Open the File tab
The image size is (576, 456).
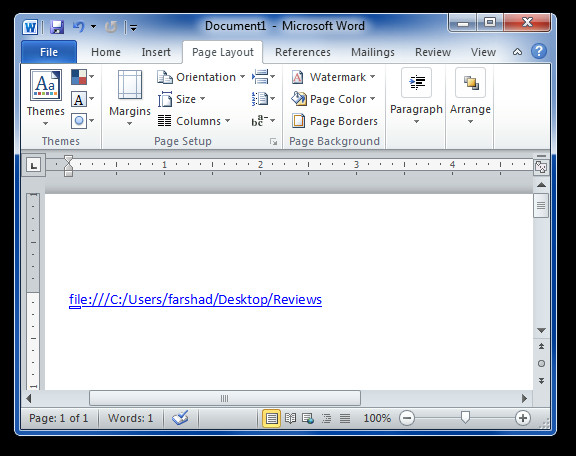49,52
